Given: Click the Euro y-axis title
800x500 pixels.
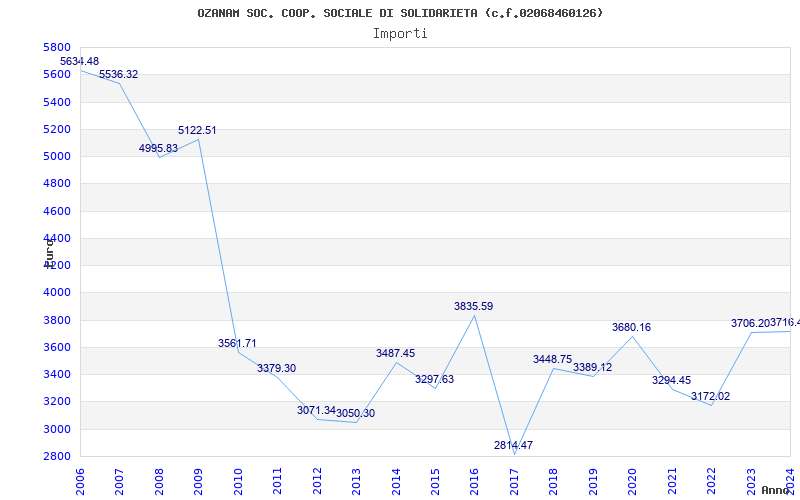Looking at the screenshot, I should pyautogui.click(x=49, y=252).
